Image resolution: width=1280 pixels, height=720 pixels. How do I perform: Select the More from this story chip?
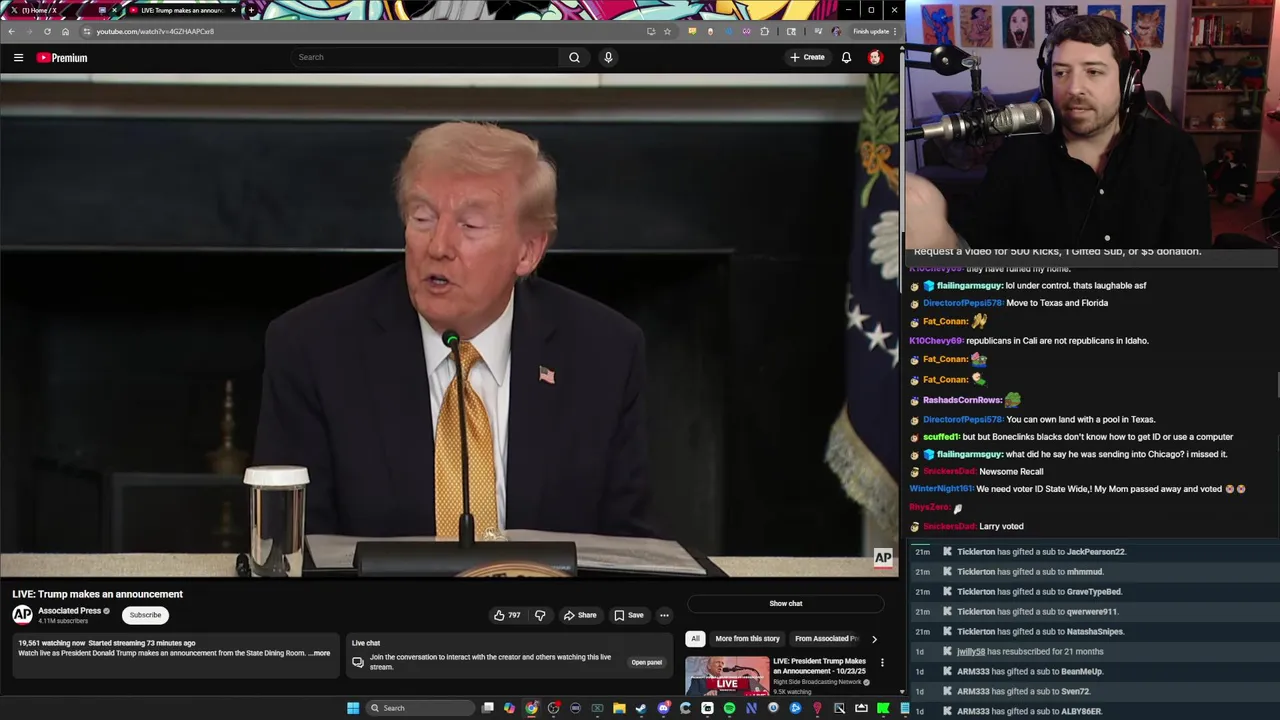(747, 638)
